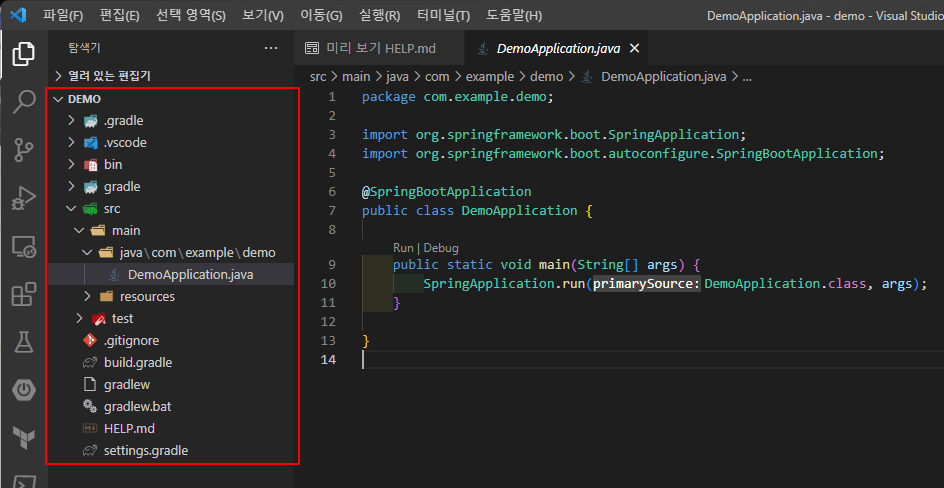
Task: Click the 'primarySource:' inlay hint
Action: (647, 283)
